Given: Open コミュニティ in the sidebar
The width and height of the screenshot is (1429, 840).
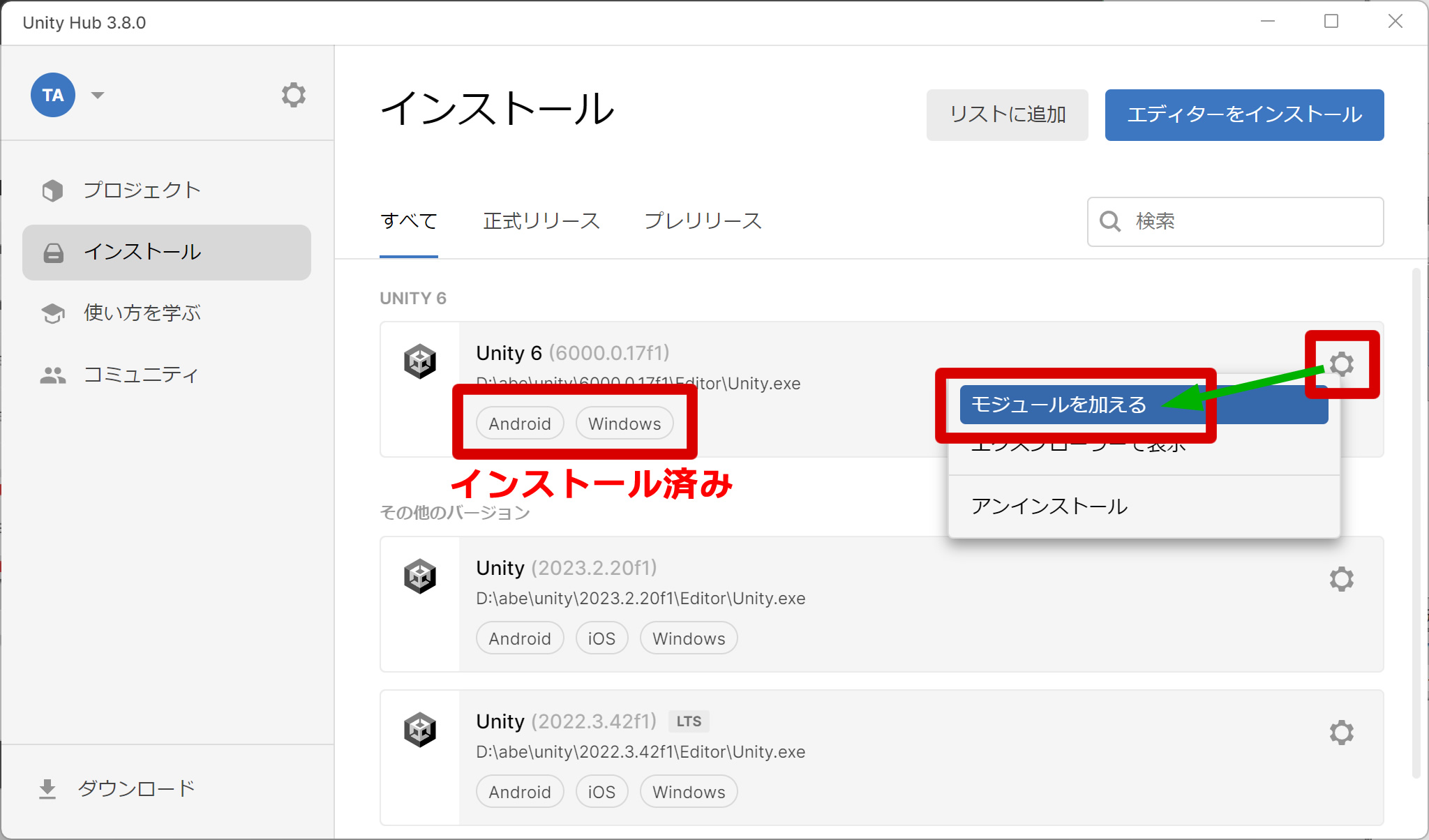Looking at the screenshot, I should [x=167, y=375].
